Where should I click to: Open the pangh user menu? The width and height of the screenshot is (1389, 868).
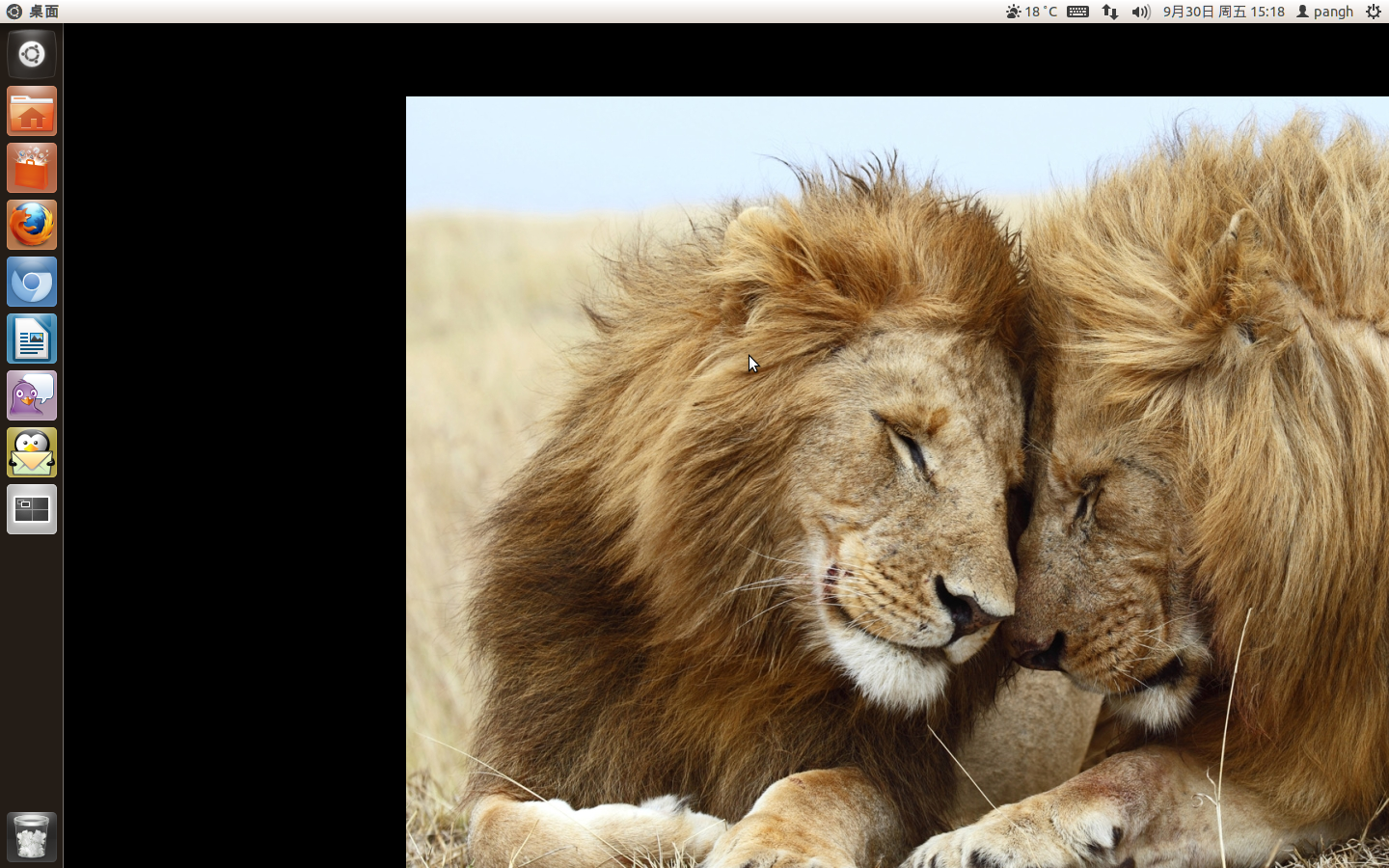[1324, 12]
